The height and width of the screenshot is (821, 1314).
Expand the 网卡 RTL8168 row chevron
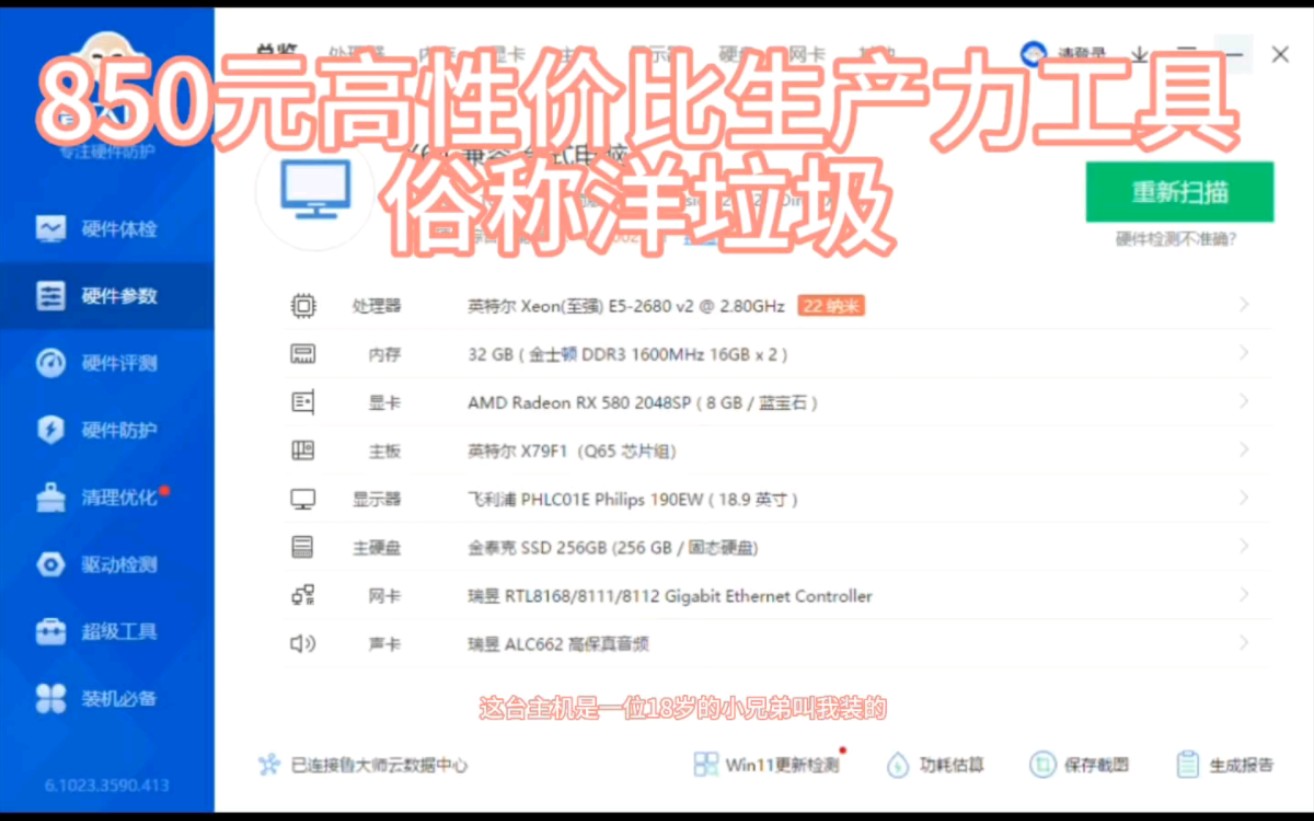pos(1244,594)
